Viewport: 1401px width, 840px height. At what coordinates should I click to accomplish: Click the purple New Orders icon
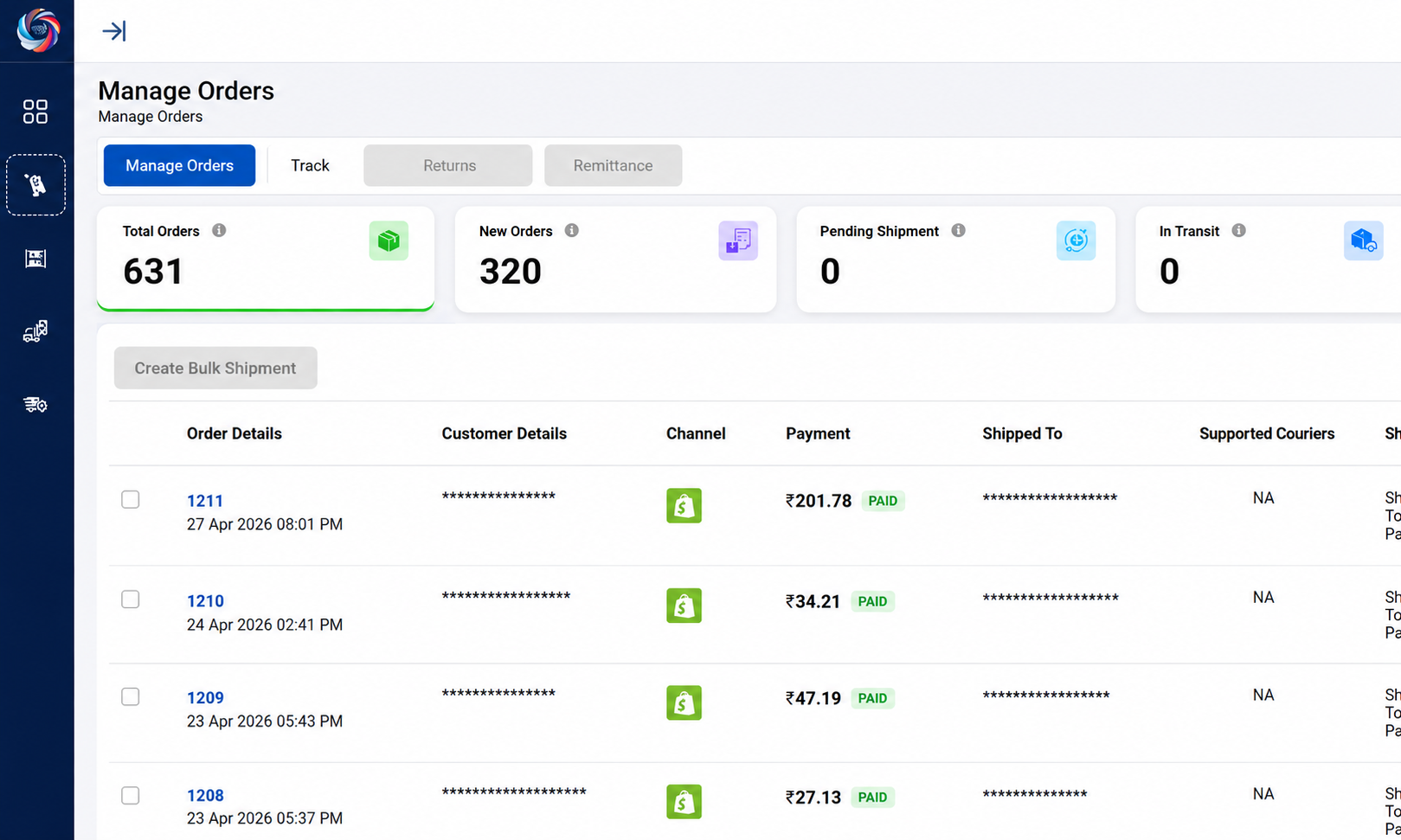click(x=738, y=240)
